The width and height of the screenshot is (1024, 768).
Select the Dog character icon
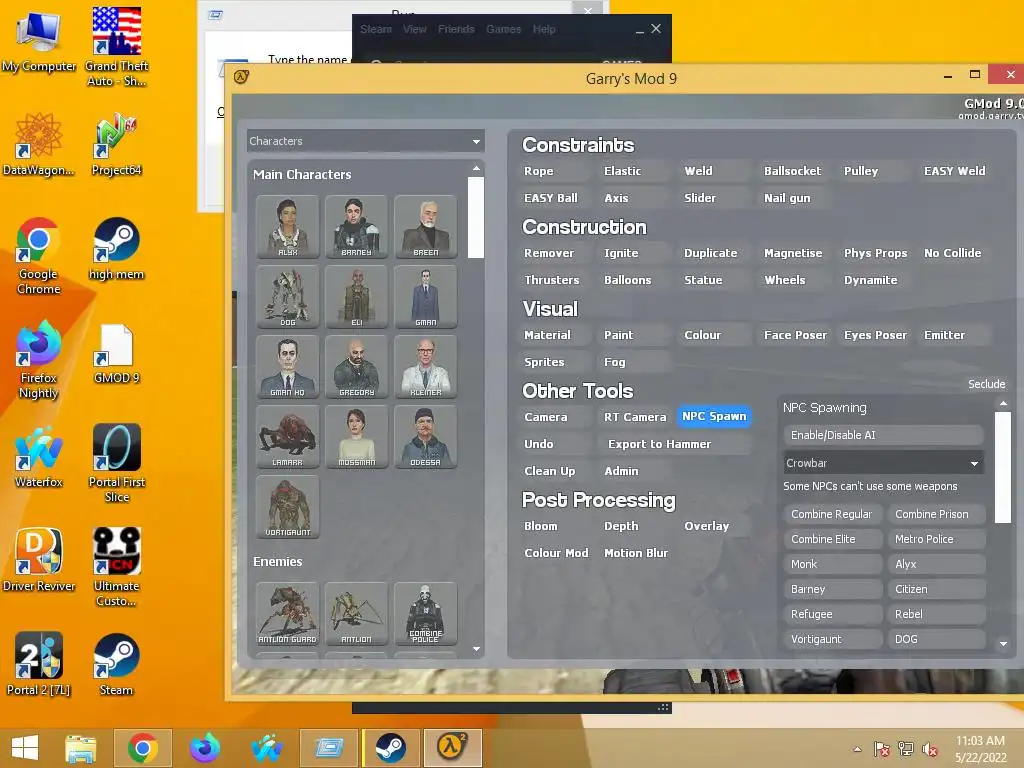point(287,296)
